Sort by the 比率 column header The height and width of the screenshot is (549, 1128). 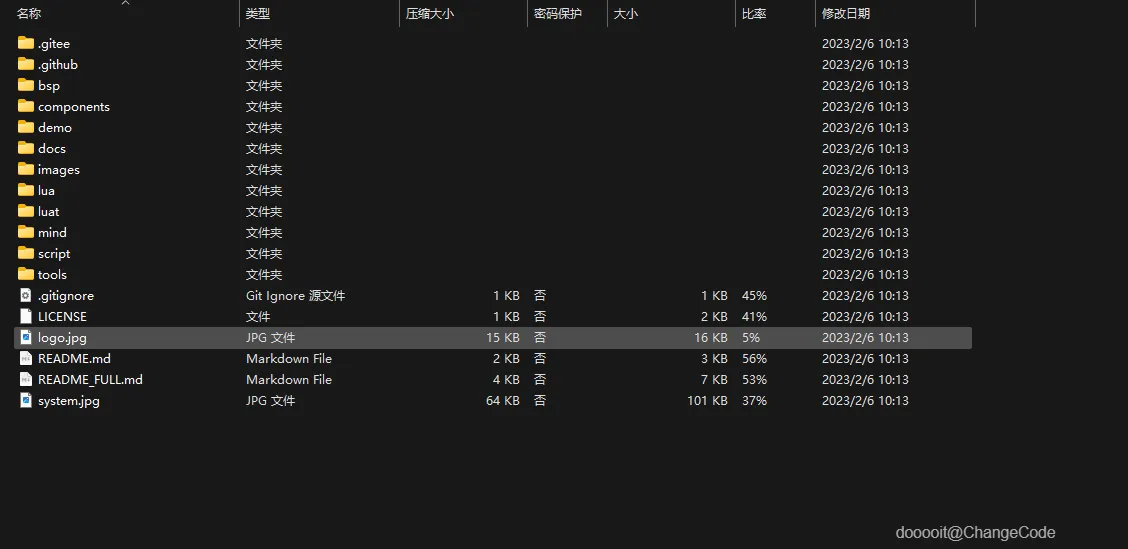coord(754,14)
